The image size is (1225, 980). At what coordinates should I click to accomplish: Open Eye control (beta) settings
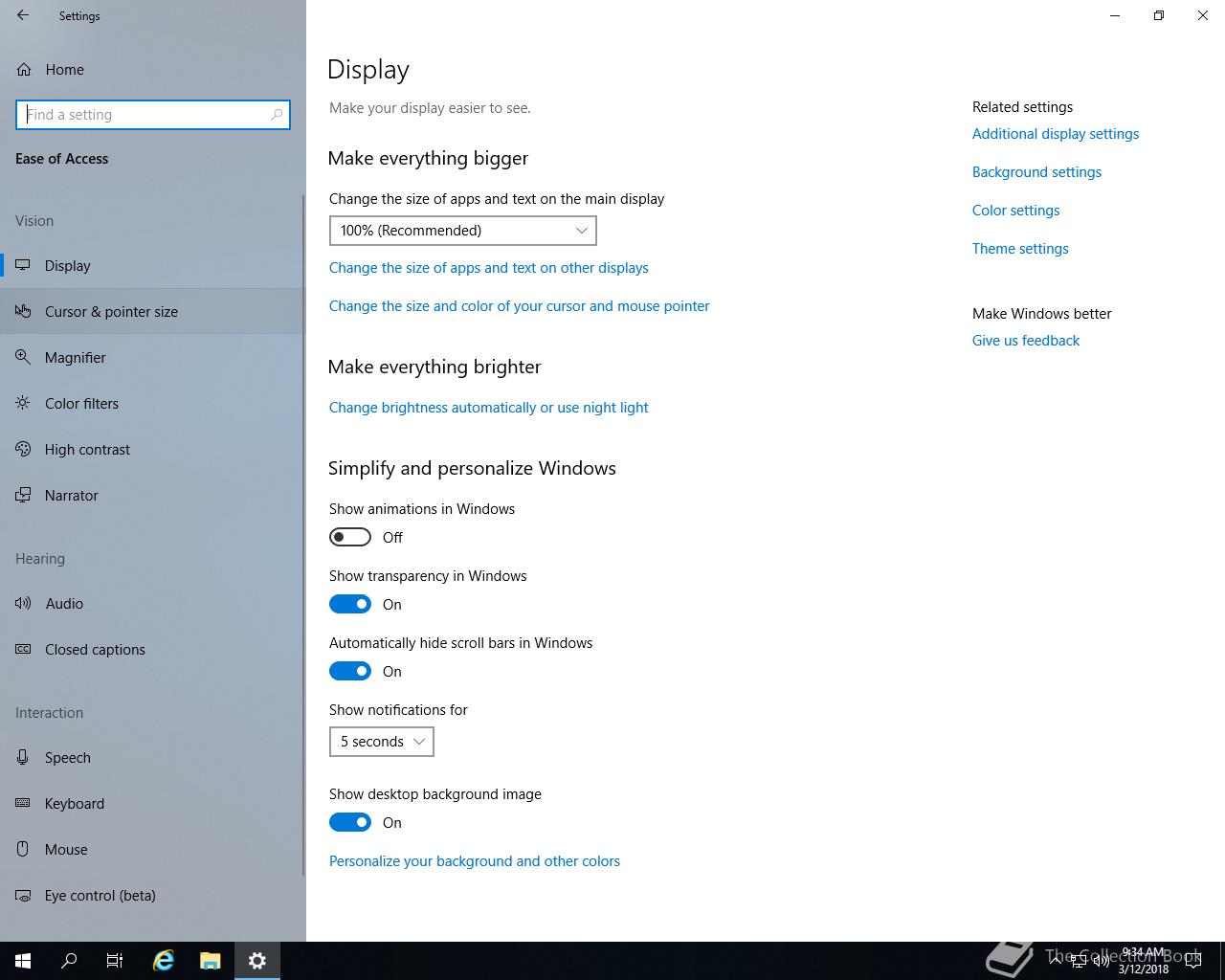[153, 895]
